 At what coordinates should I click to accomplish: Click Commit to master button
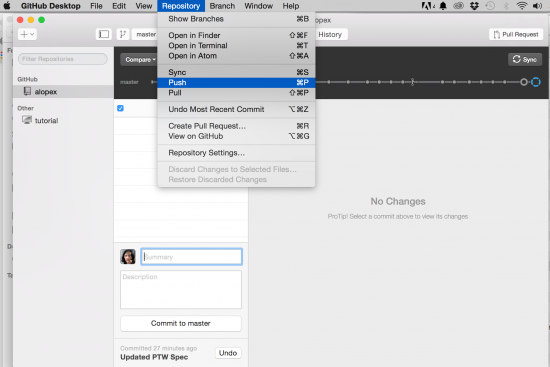pos(181,323)
